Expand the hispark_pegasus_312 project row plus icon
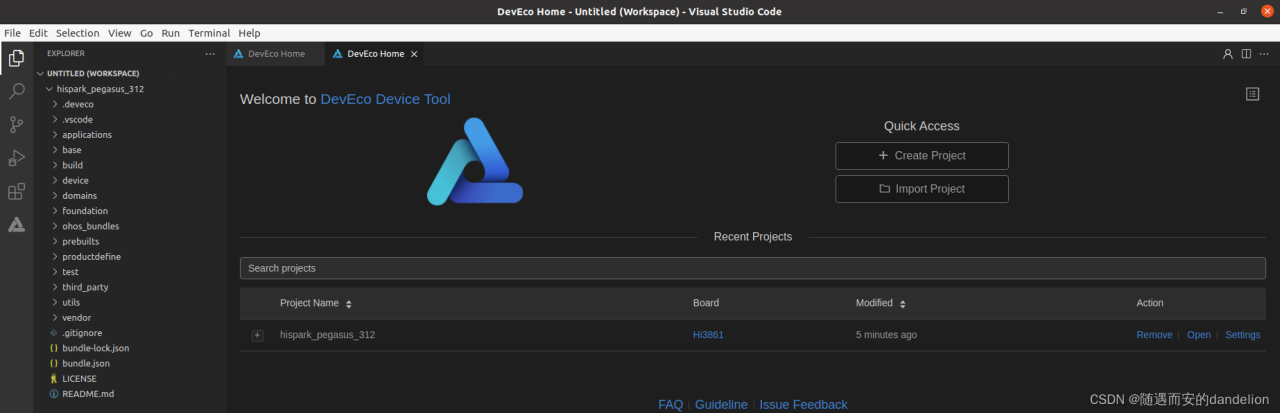The image size is (1280, 413). [x=257, y=335]
